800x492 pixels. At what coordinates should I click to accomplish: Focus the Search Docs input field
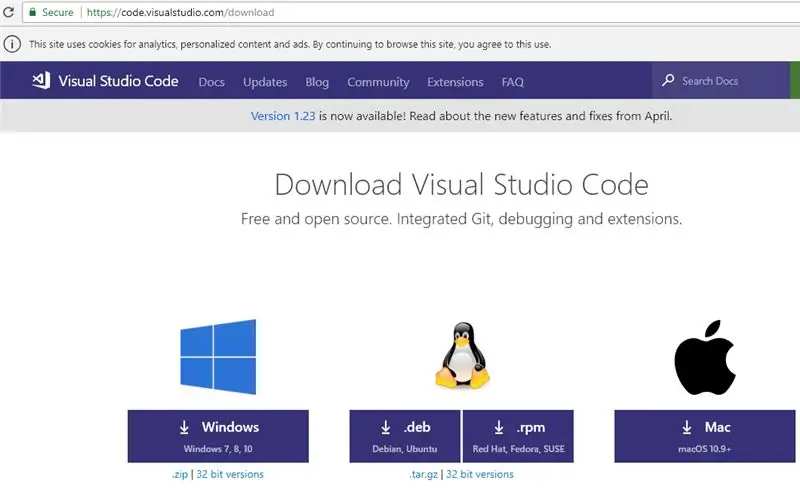[720, 81]
